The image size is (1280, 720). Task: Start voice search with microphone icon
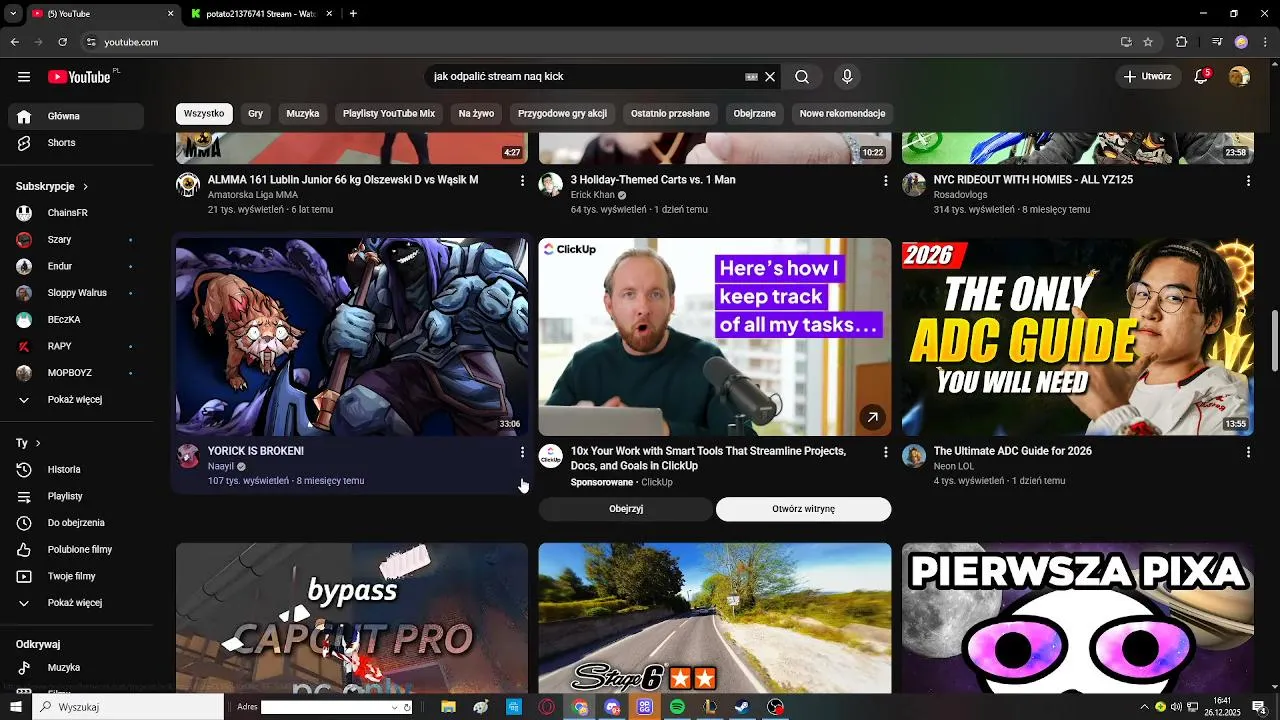tap(847, 77)
